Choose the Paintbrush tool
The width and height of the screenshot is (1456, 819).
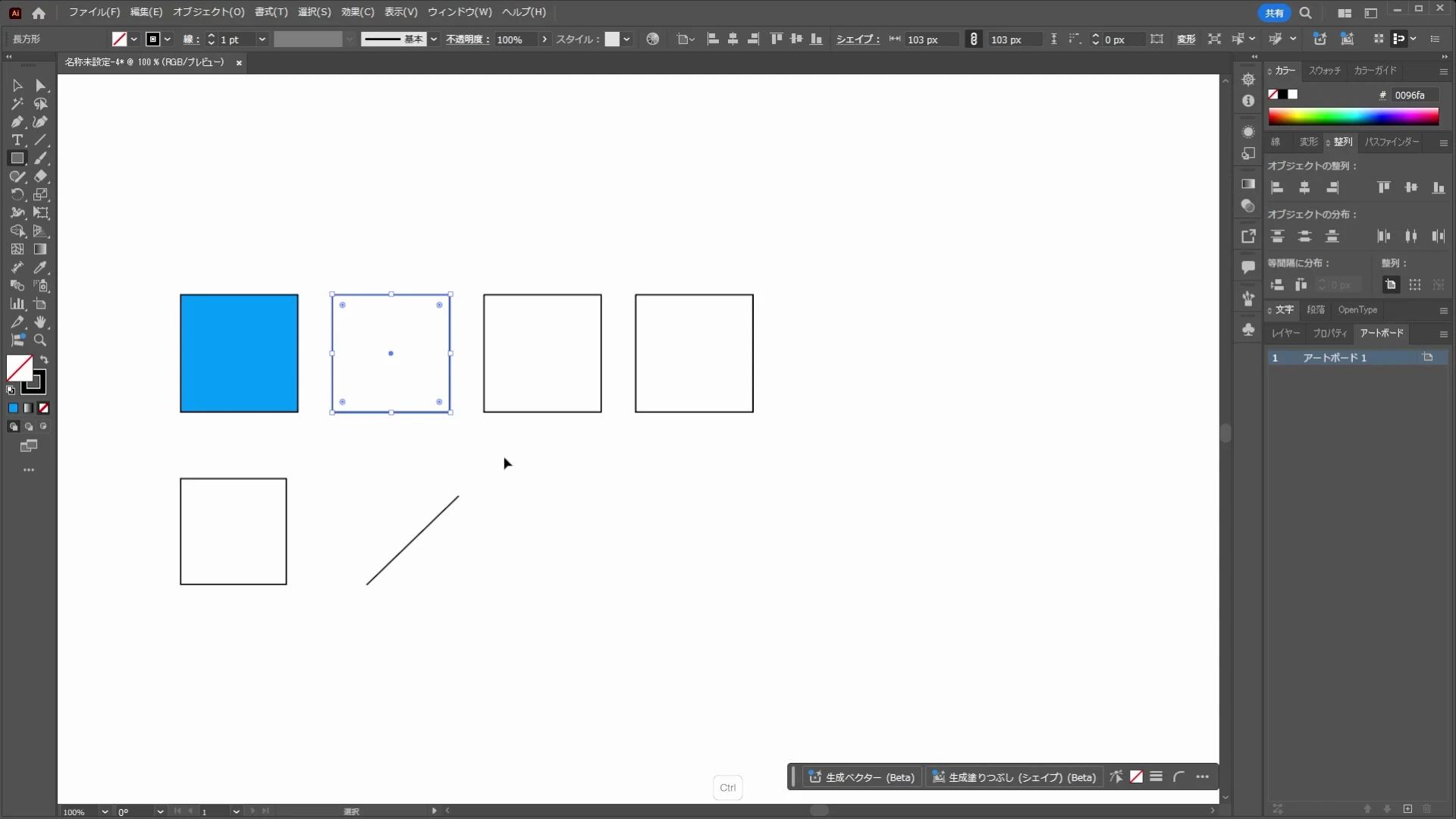(x=41, y=158)
